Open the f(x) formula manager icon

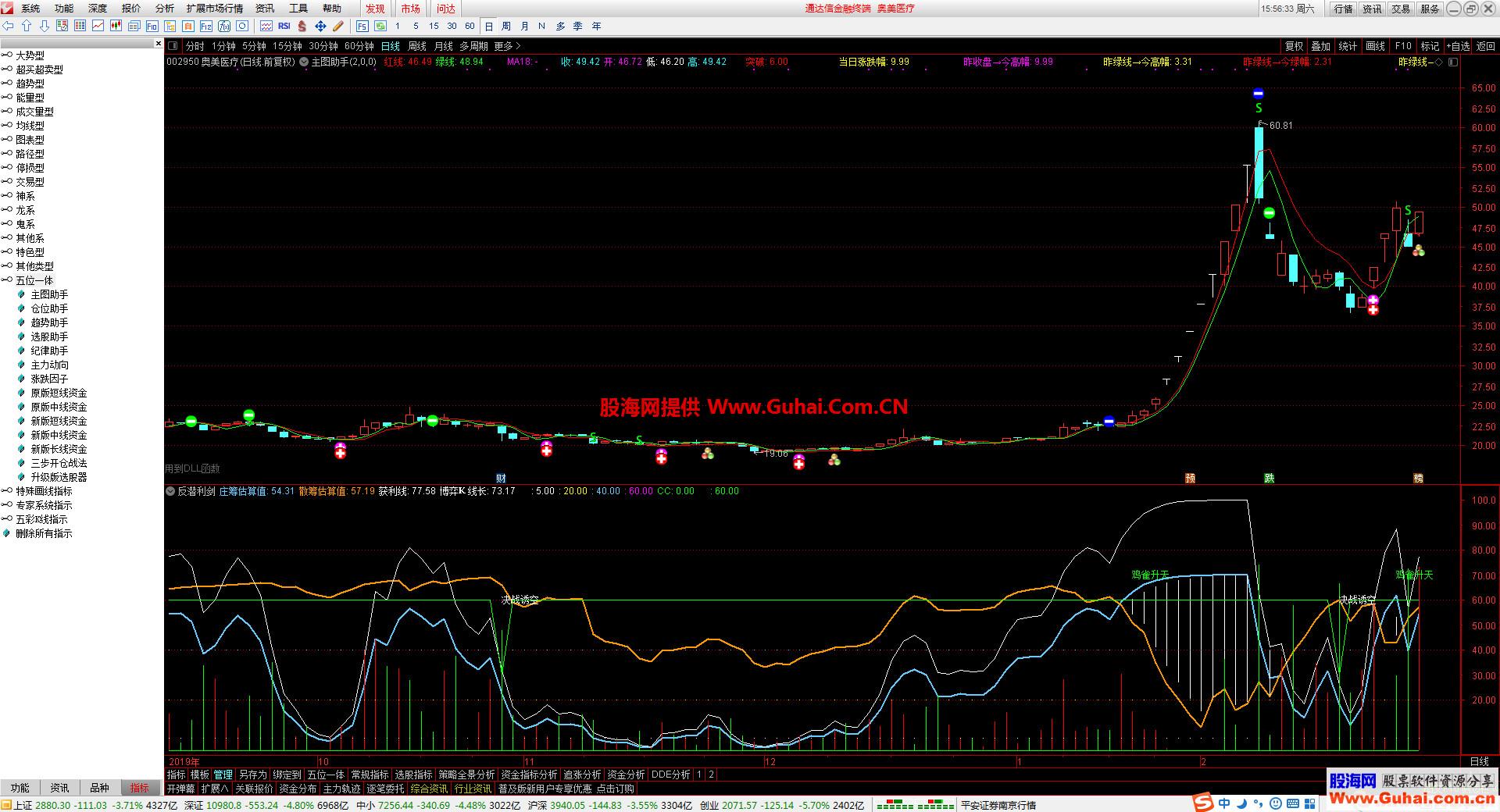click(223, 26)
